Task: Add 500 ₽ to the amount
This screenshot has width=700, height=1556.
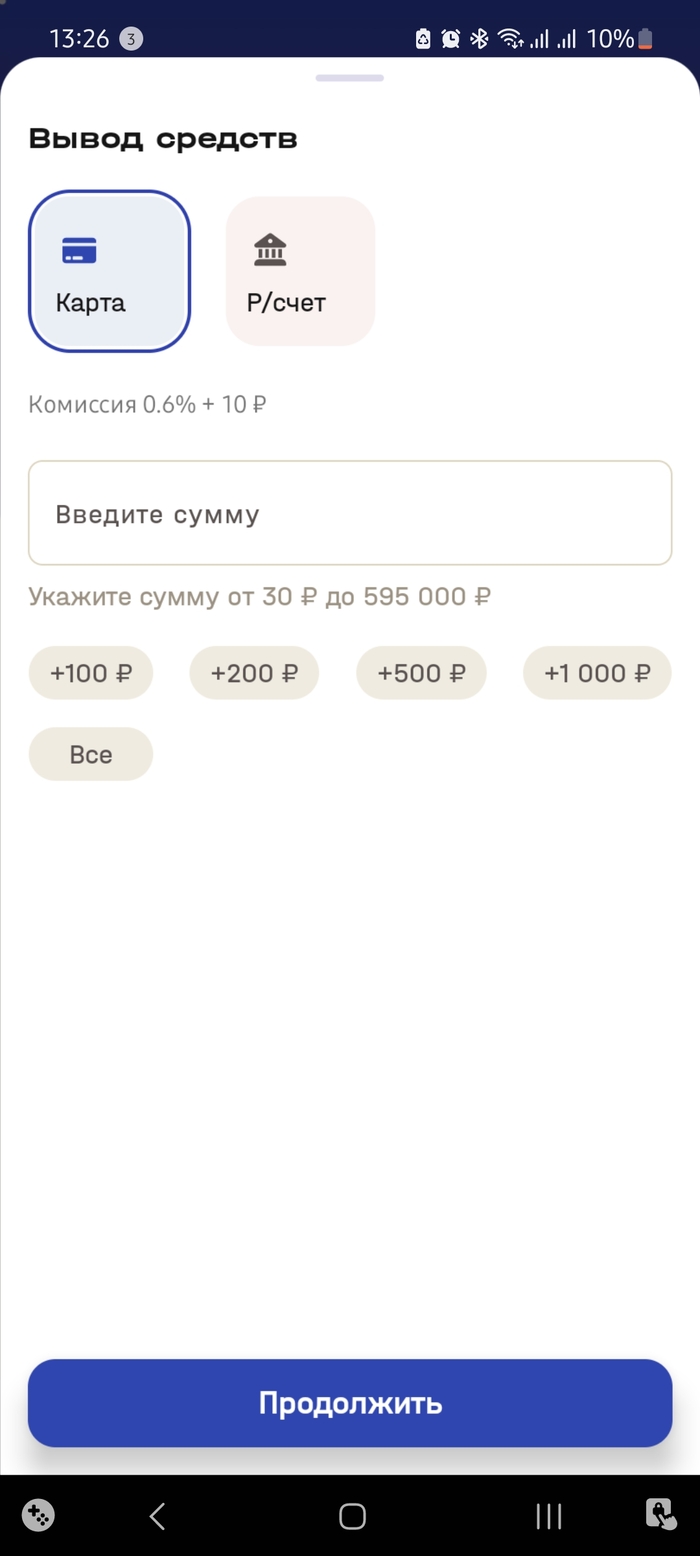Action: point(421,673)
